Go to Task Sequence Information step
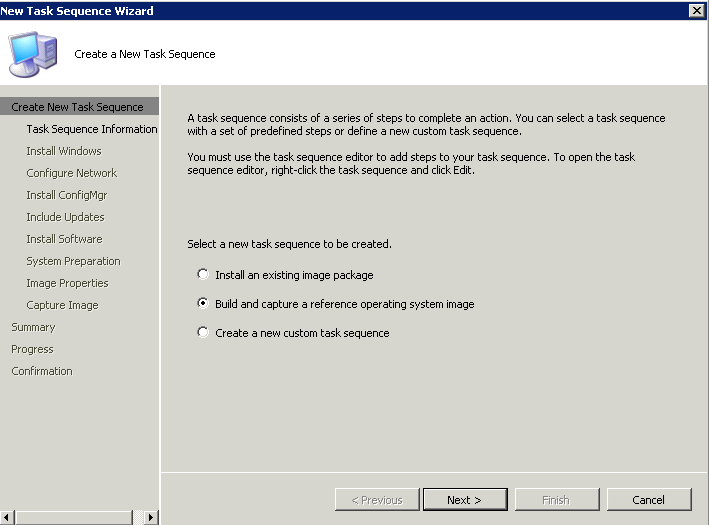Screen dimensions: 709x525 [x=92, y=129]
